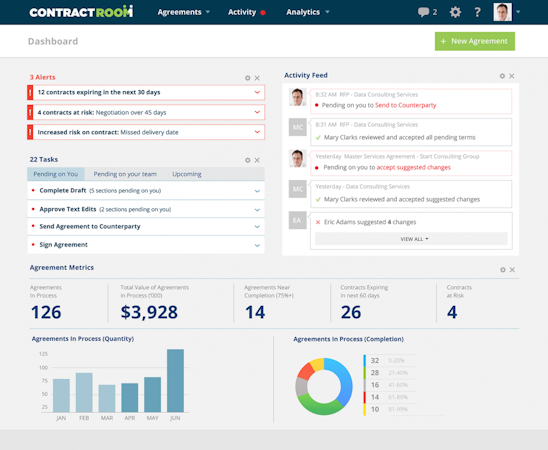
Task: Click the APR bar in the quantity chart
Action: click(130, 398)
